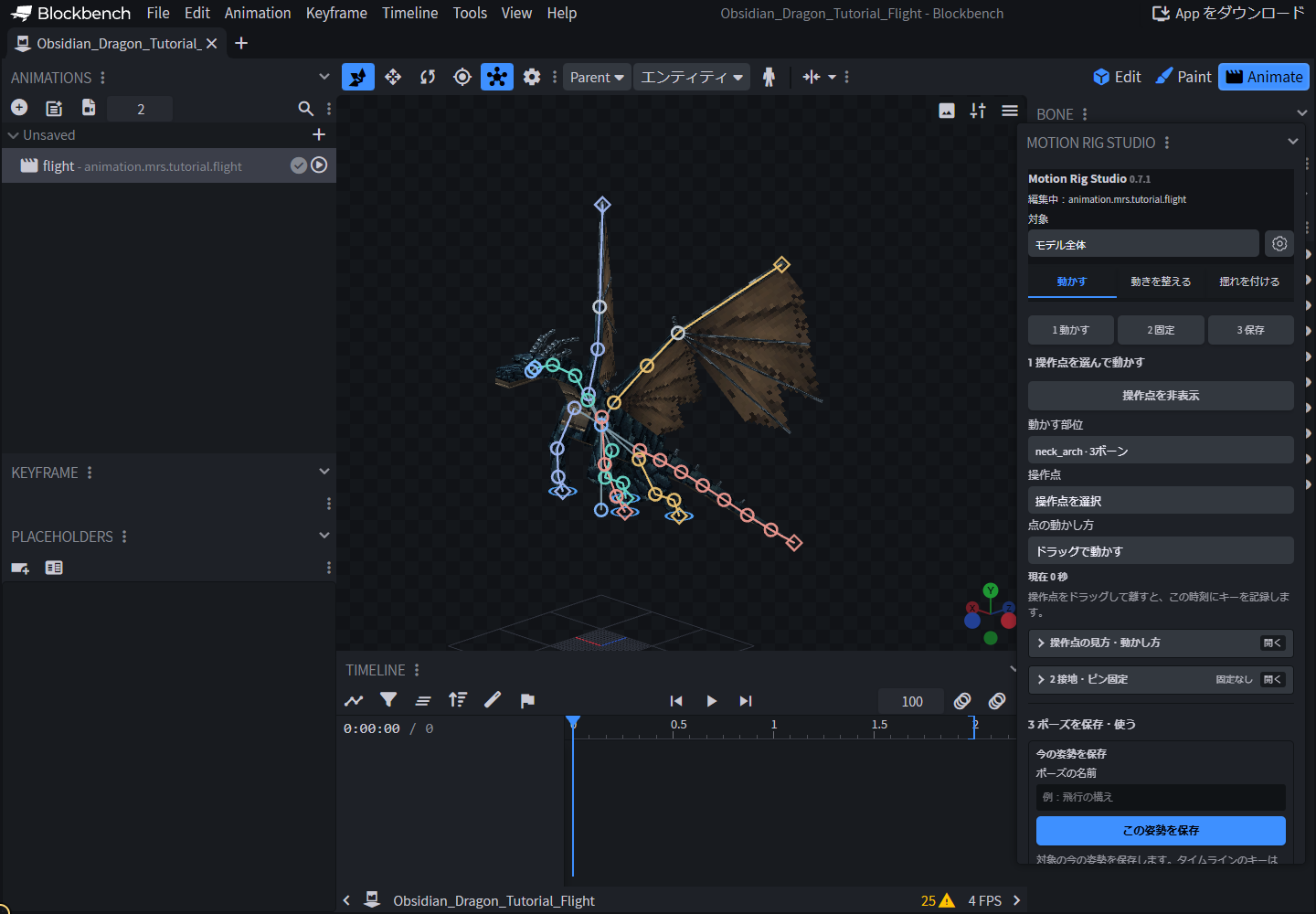Collapse the Unsaved animations group
The image size is (1316, 914).
pos(14,135)
